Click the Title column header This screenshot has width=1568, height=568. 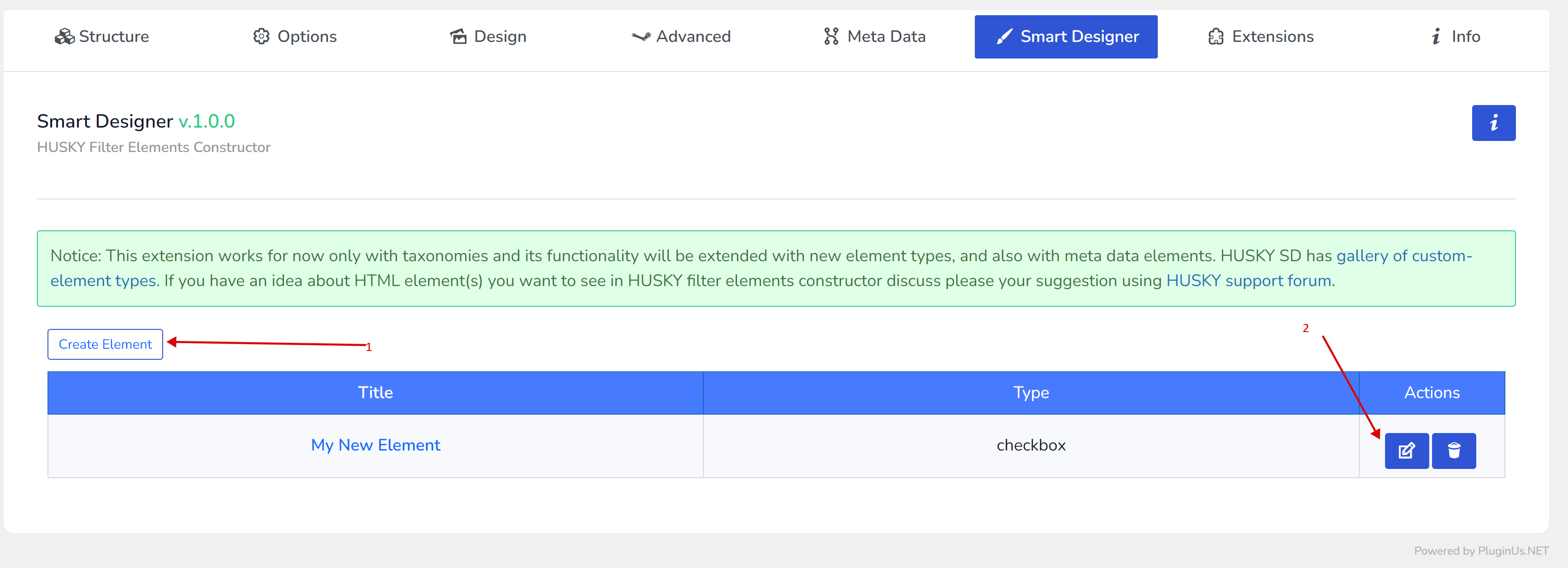tap(375, 393)
